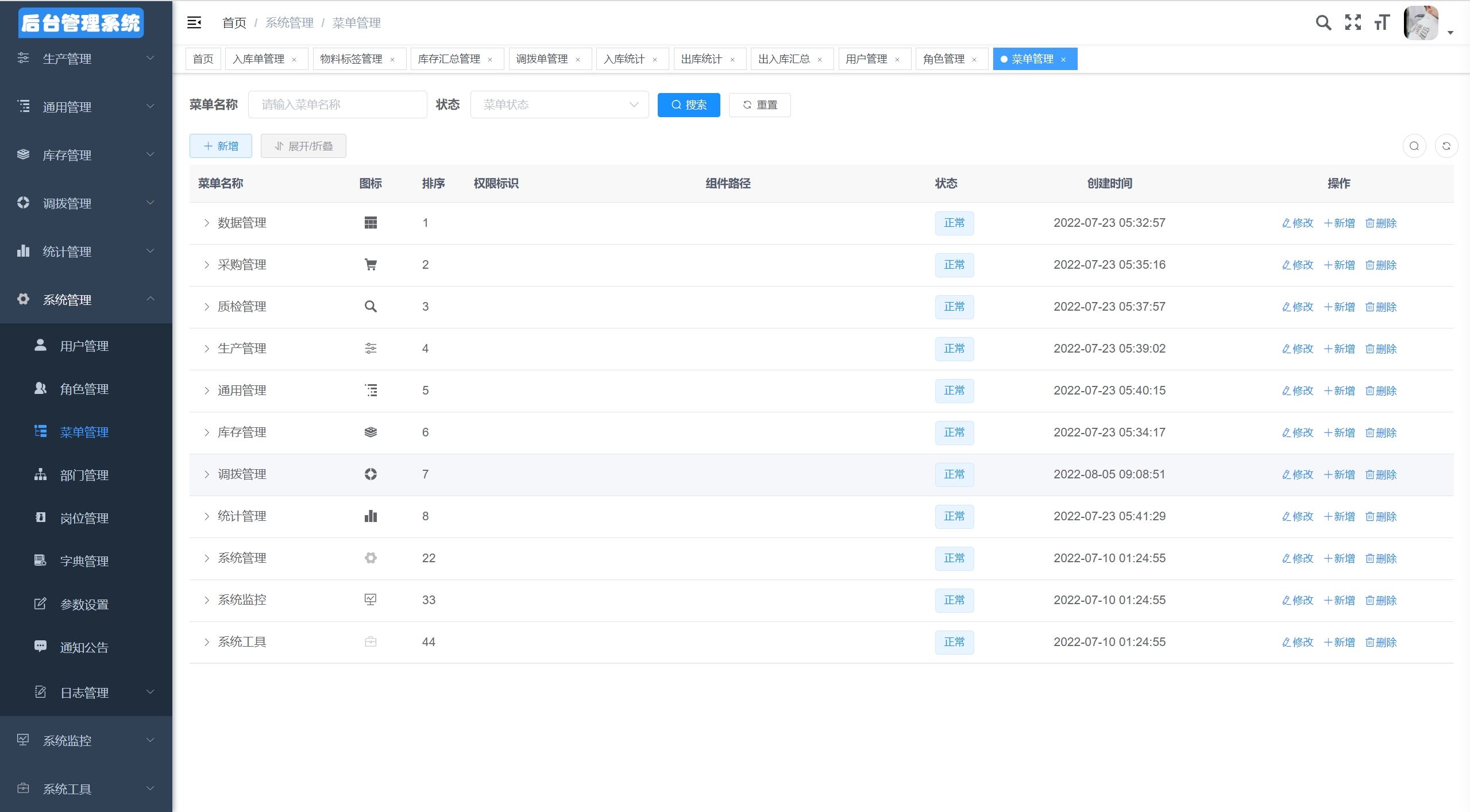
Task: Open the font size setting icon
Action: pyautogui.click(x=1382, y=23)
